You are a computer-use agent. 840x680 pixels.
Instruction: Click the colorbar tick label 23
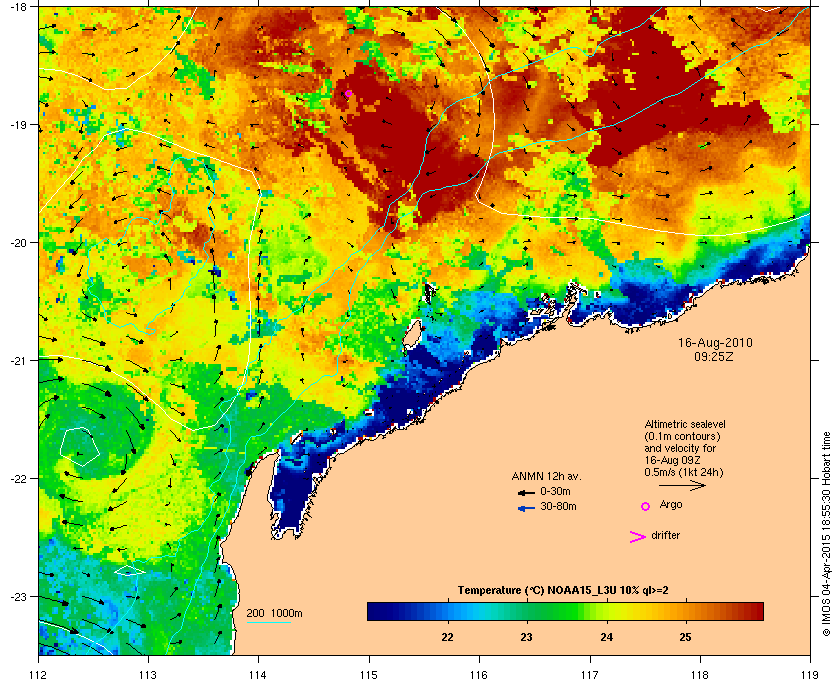[x=527, y=637]
